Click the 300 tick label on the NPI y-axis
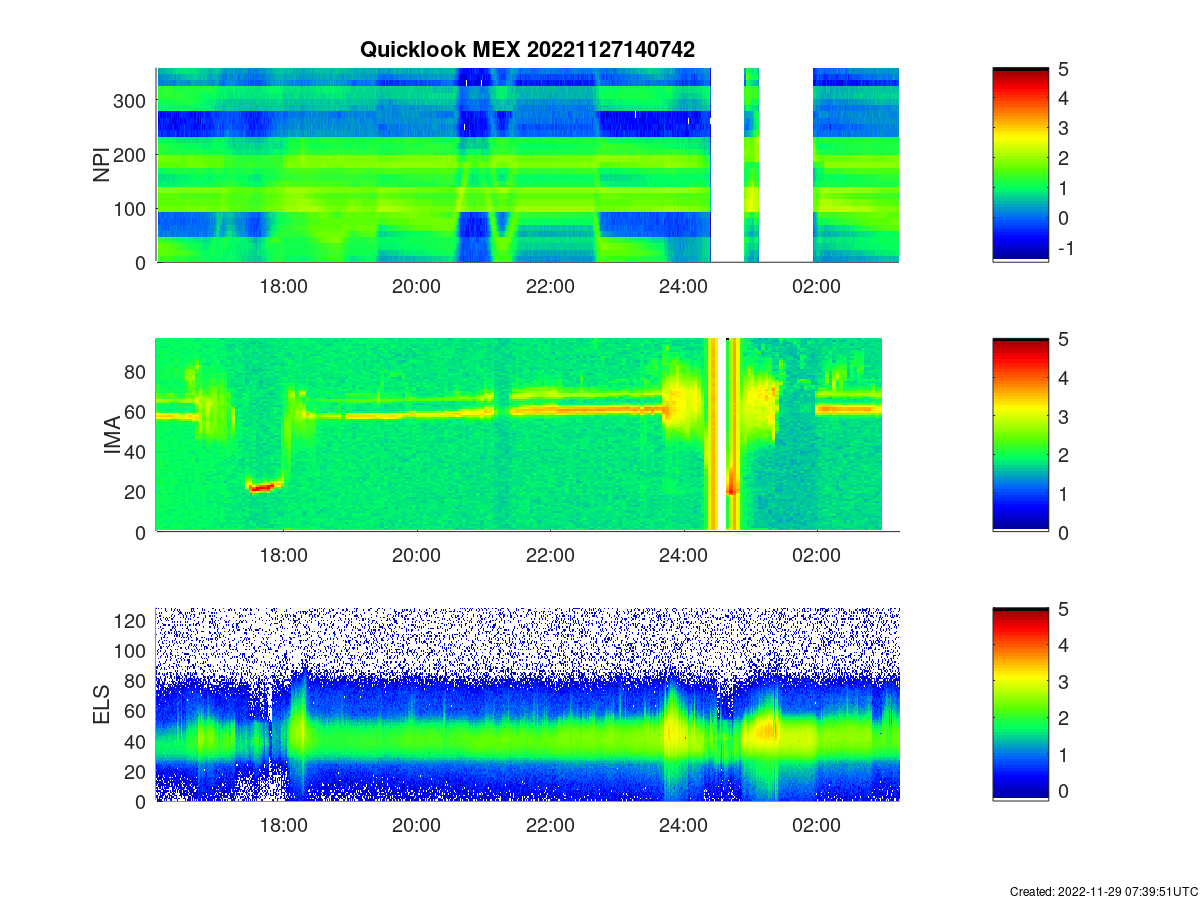The width and height of the screenshot is (1200, 900). tap(131, 100)
